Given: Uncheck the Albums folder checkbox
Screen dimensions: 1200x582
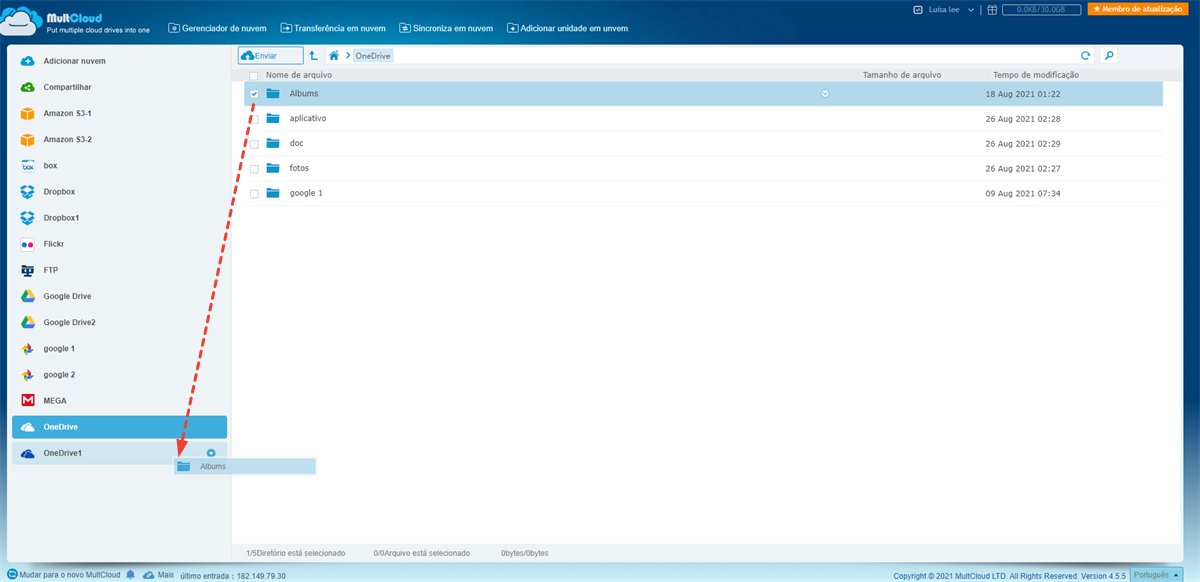Looking at the screenshot, I should click(254, 93).
